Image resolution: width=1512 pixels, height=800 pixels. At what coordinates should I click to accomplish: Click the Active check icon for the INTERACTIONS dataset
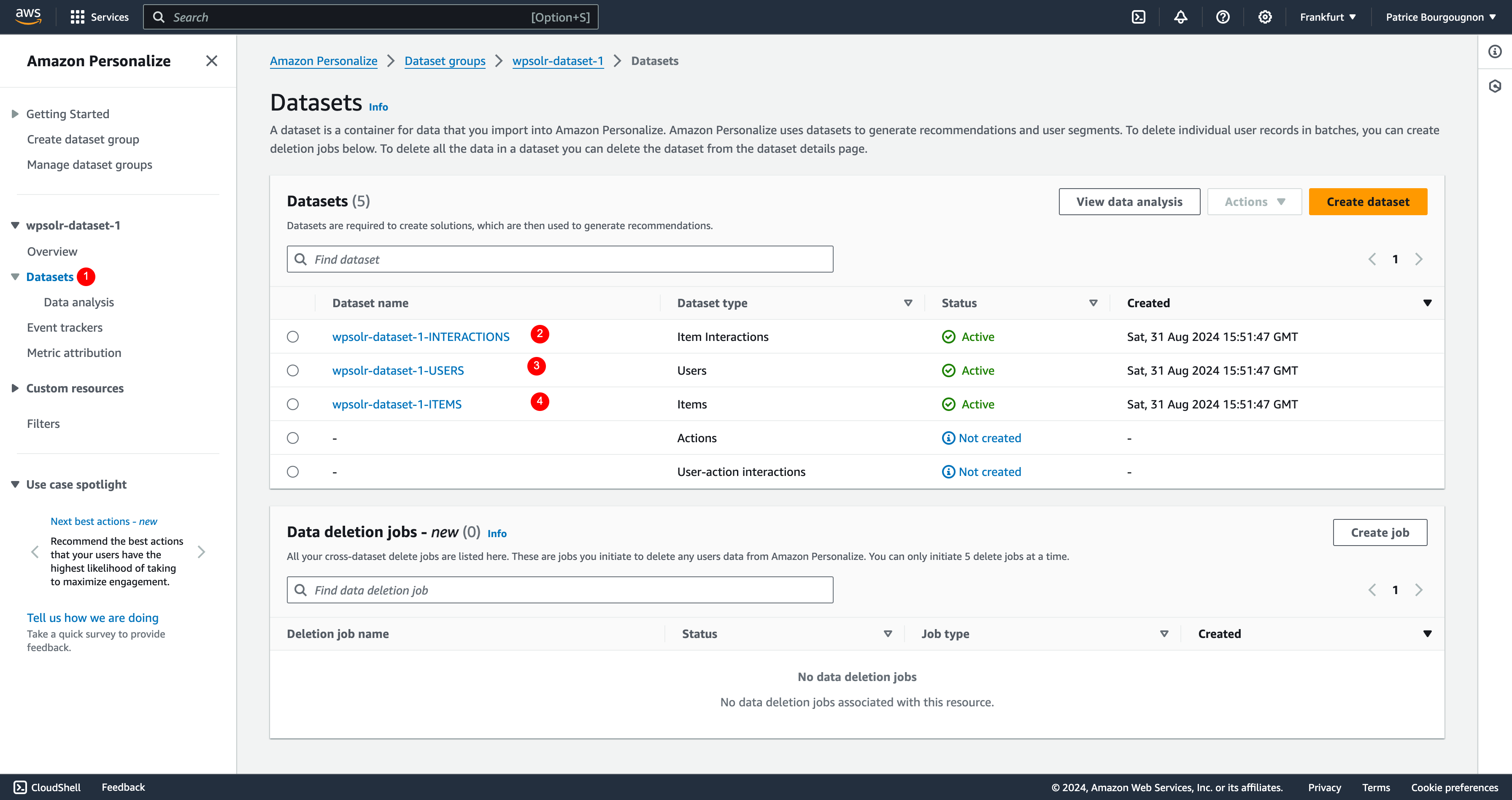click(x=948, y=337)
